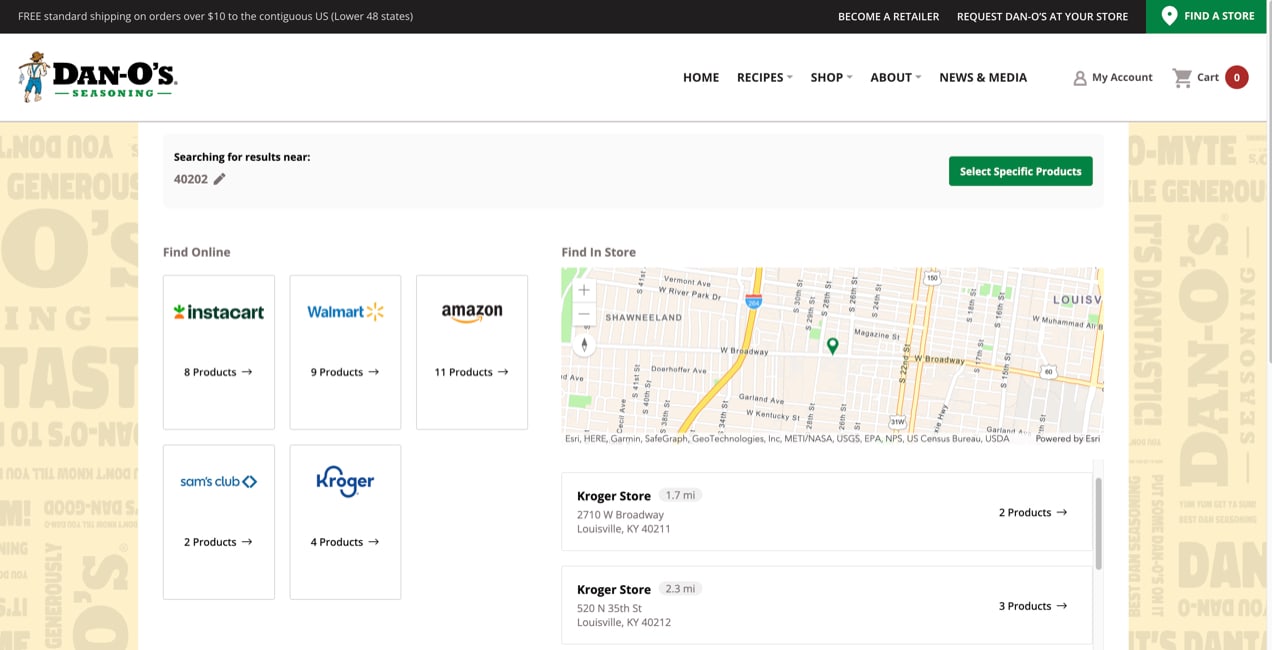Select NEWS & MEDIA in navigation
Screen dimensions: 1272x650
(x=983, y=77)
